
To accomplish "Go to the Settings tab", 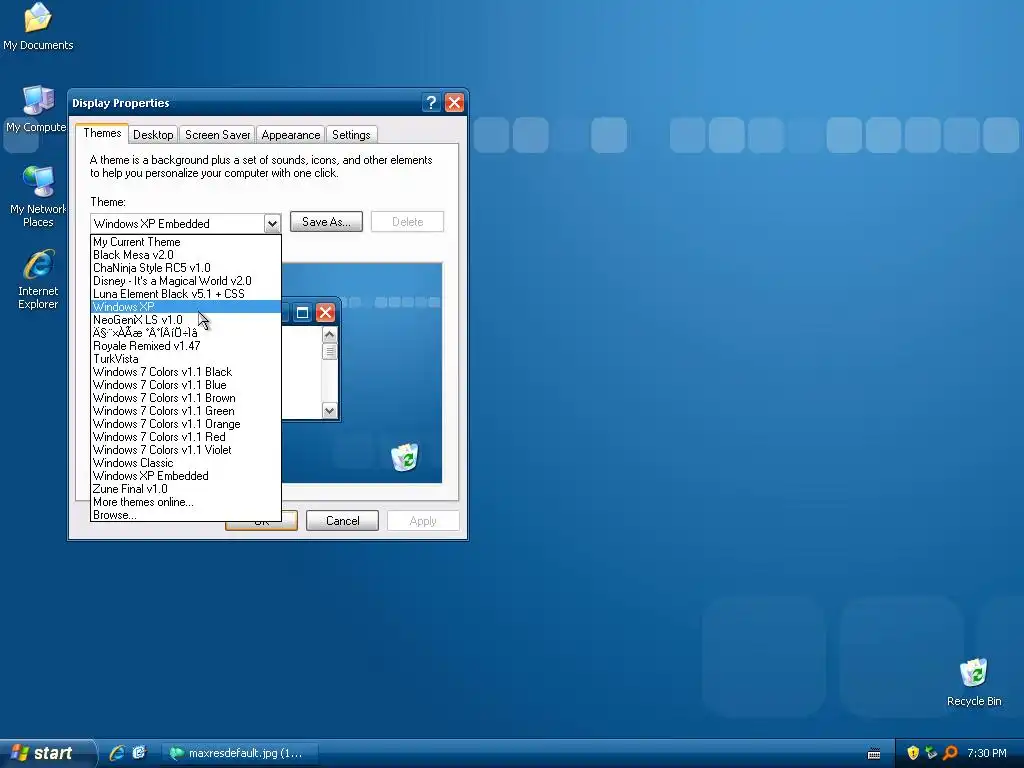I will (351, 135).
